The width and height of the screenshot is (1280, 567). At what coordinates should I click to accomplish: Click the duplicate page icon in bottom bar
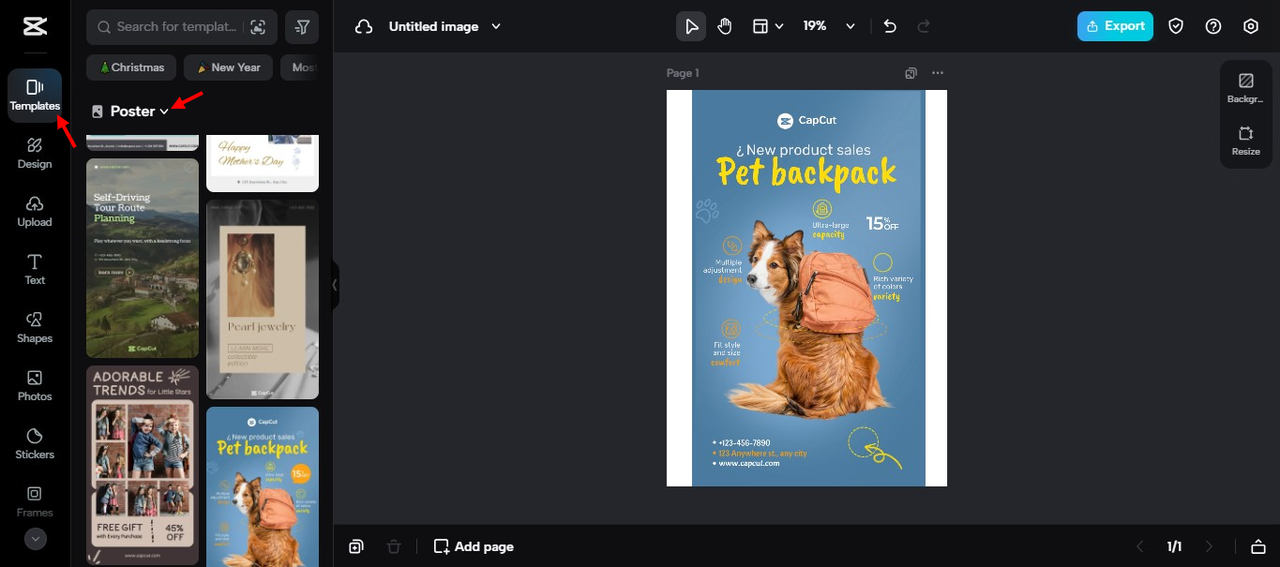(356, 547)
